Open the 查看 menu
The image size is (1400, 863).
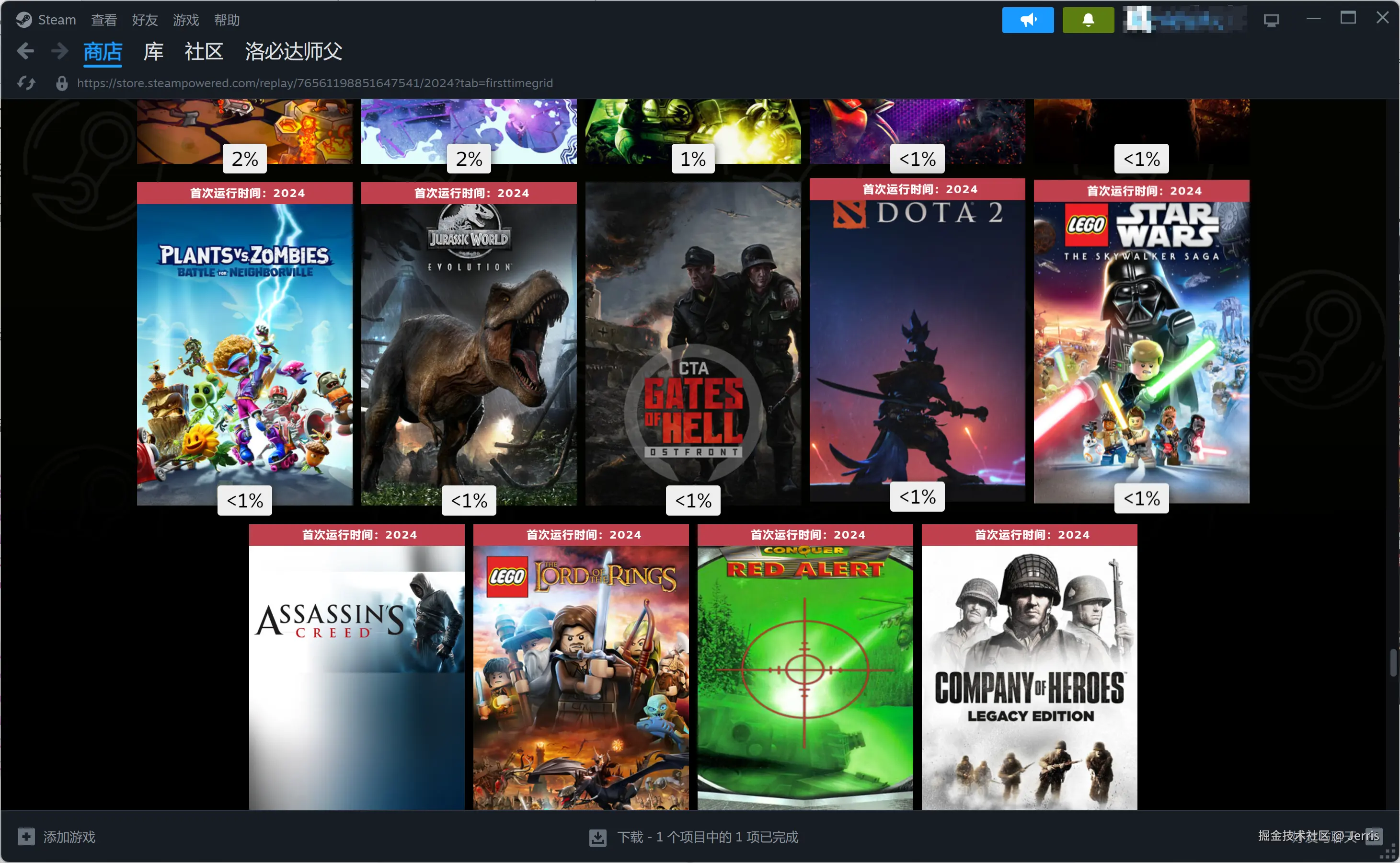tap(104, 20)
